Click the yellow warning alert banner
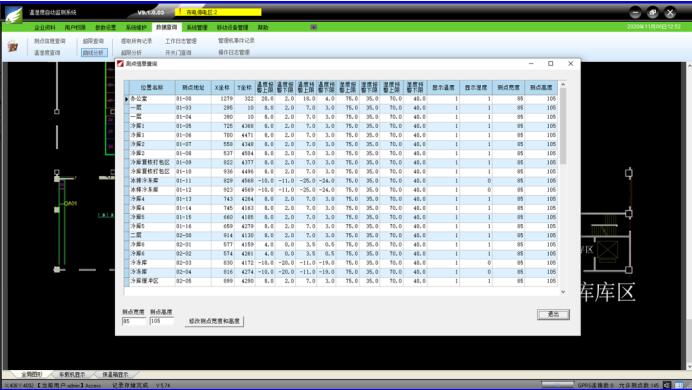Screen dimensions: 692x390 point(218,12)
